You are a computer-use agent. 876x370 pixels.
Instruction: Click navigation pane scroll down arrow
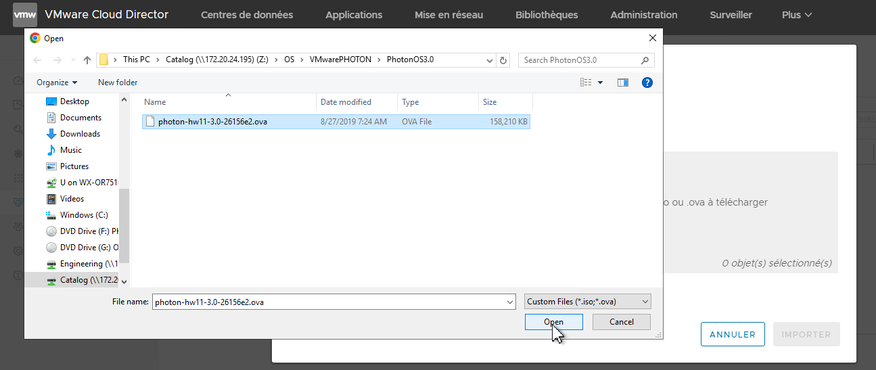[x=124, y=282]
